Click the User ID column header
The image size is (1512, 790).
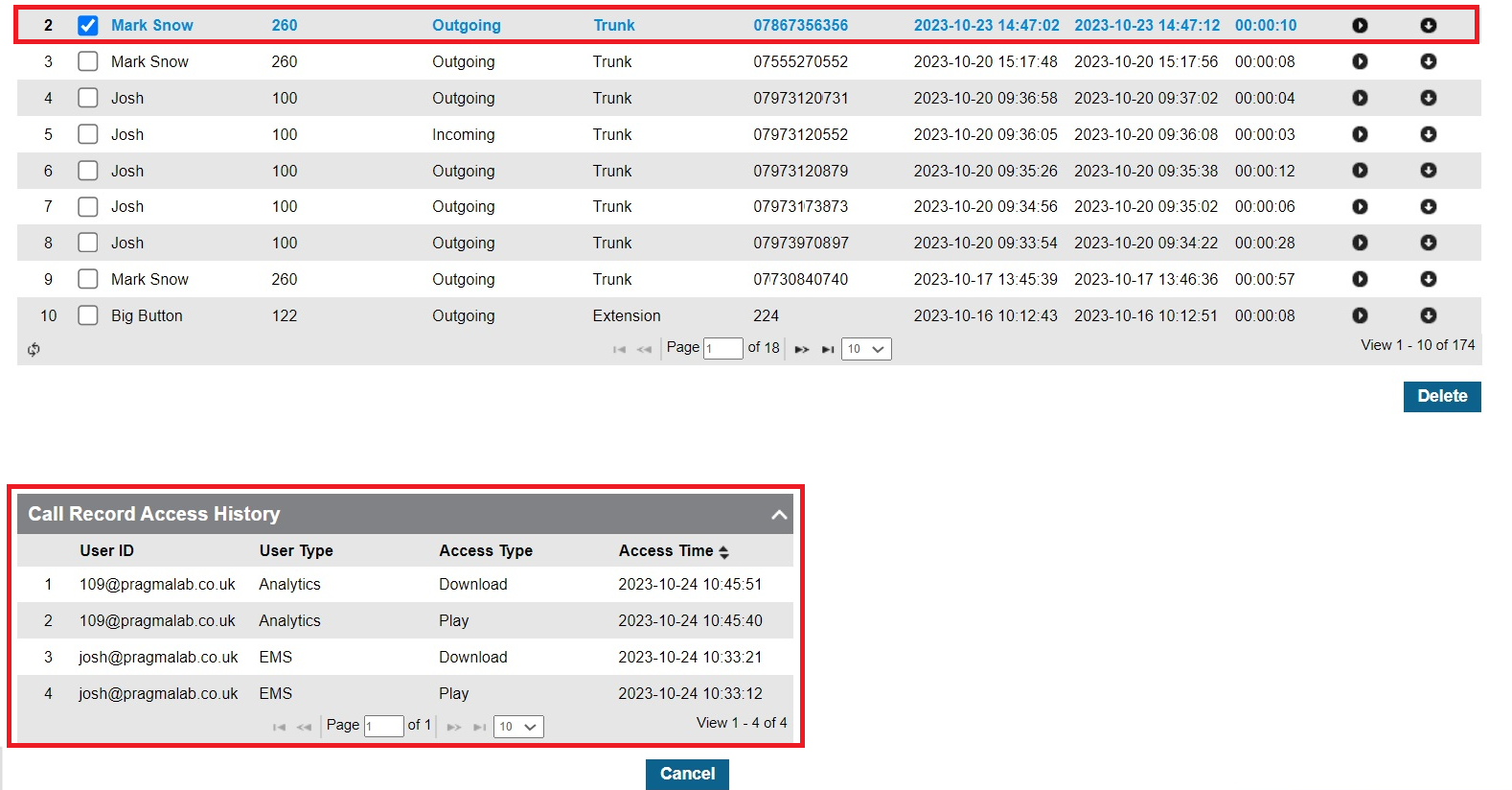coord(106,551)
